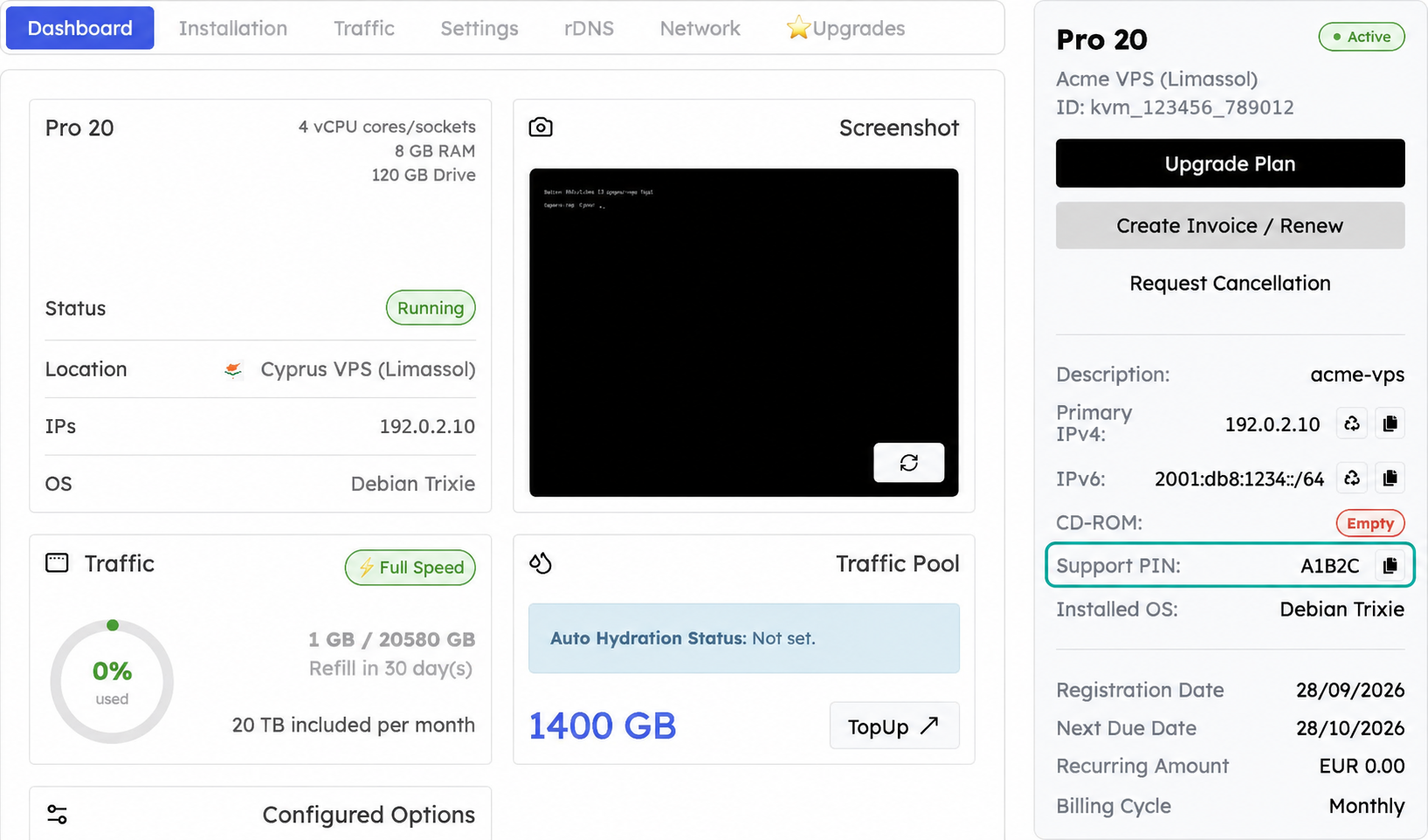
Task: Copy the Primary IPv4 address
Action: click(1390, 424)
